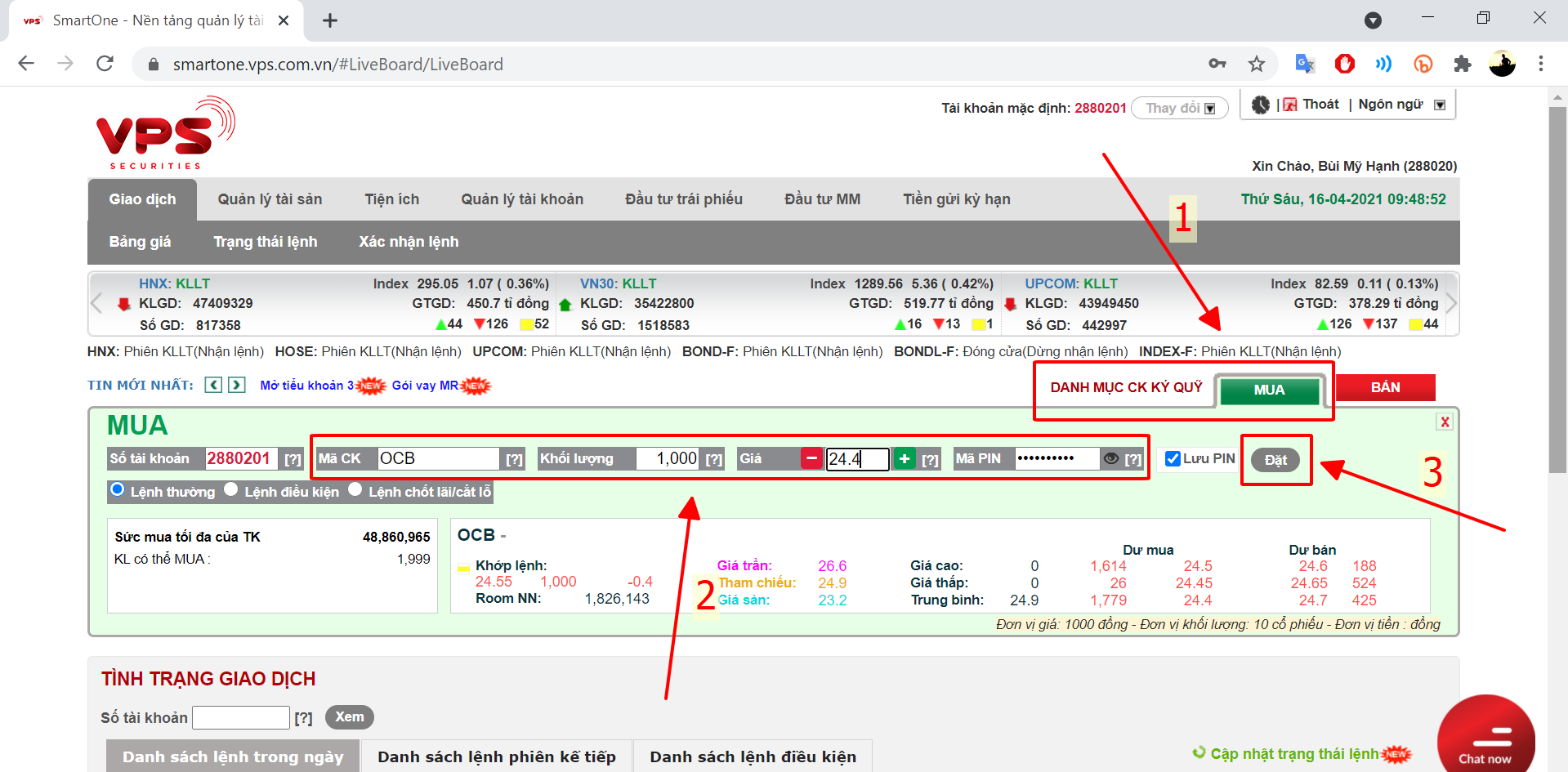The width and height of the screenshot is (1568, 772).
Task: Open the Tiện ích menu
Action: point(391,199)
